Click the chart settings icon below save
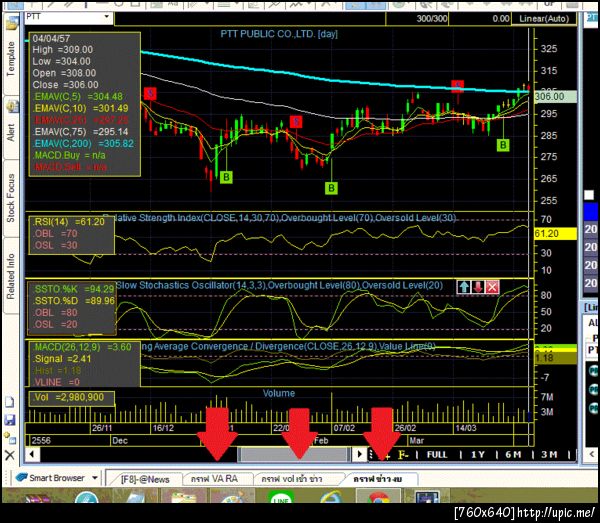This screenshot has height=523, width=600. 10,437
